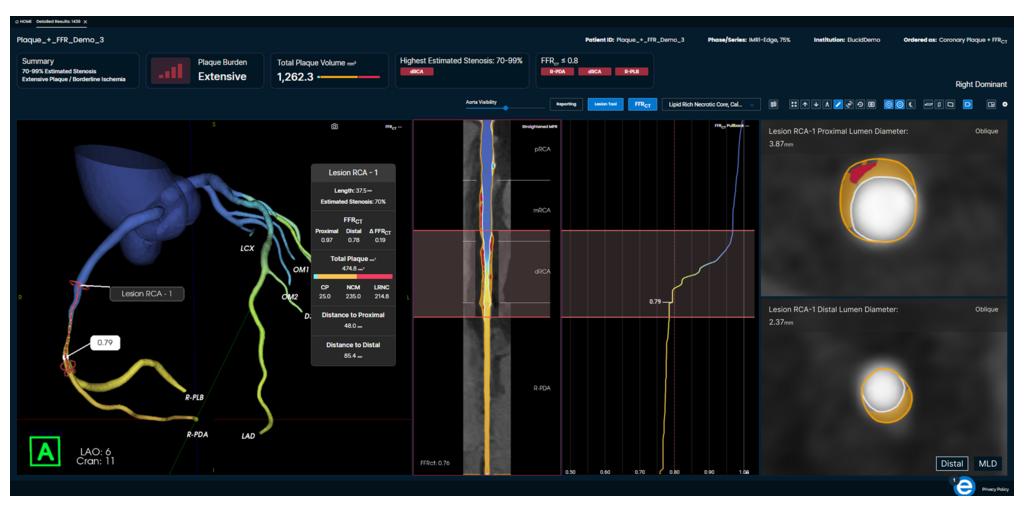Select the letter A annotation icon

(827, 104)
